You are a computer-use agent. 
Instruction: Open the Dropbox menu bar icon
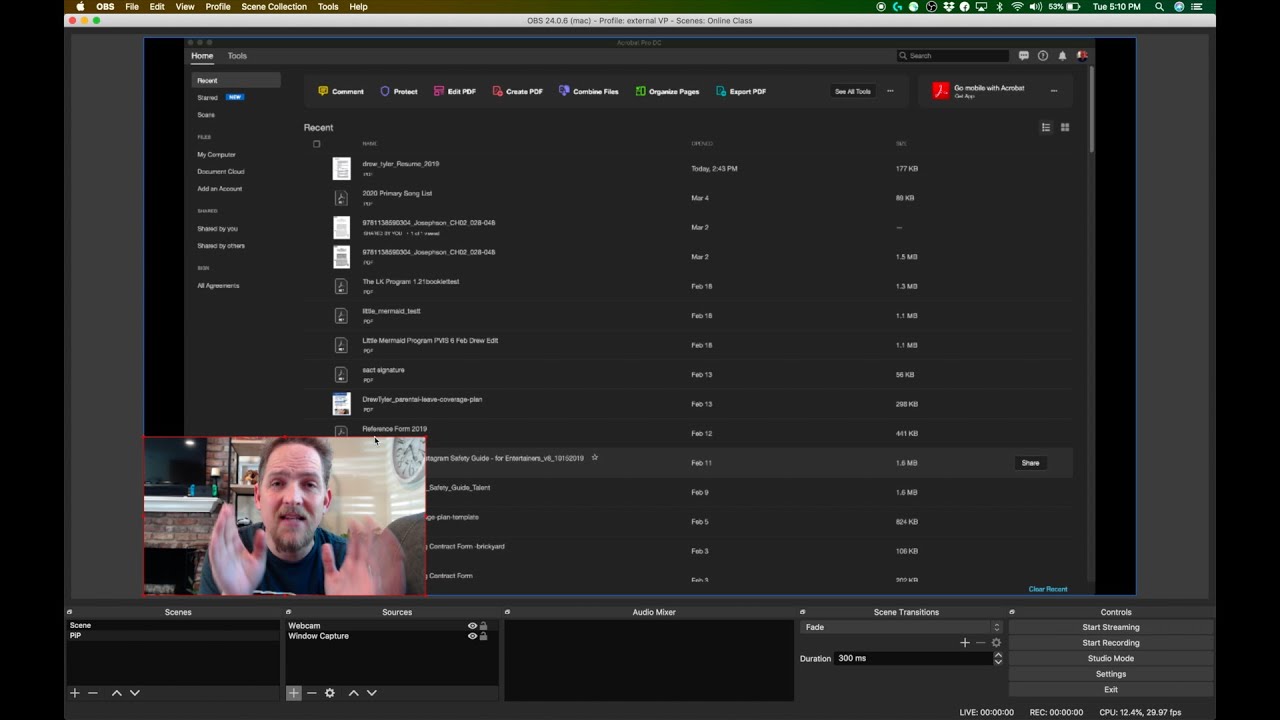click(x=948, y=6)
